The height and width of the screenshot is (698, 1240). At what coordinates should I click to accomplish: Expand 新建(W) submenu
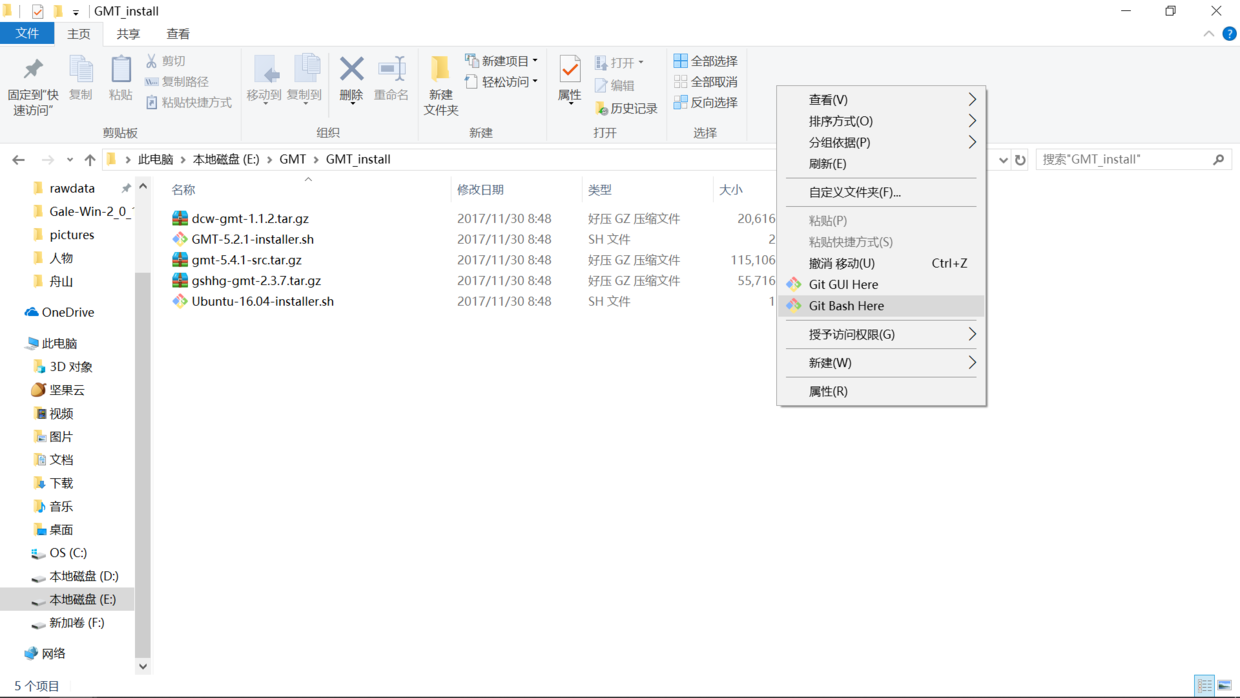coord(881,363)
